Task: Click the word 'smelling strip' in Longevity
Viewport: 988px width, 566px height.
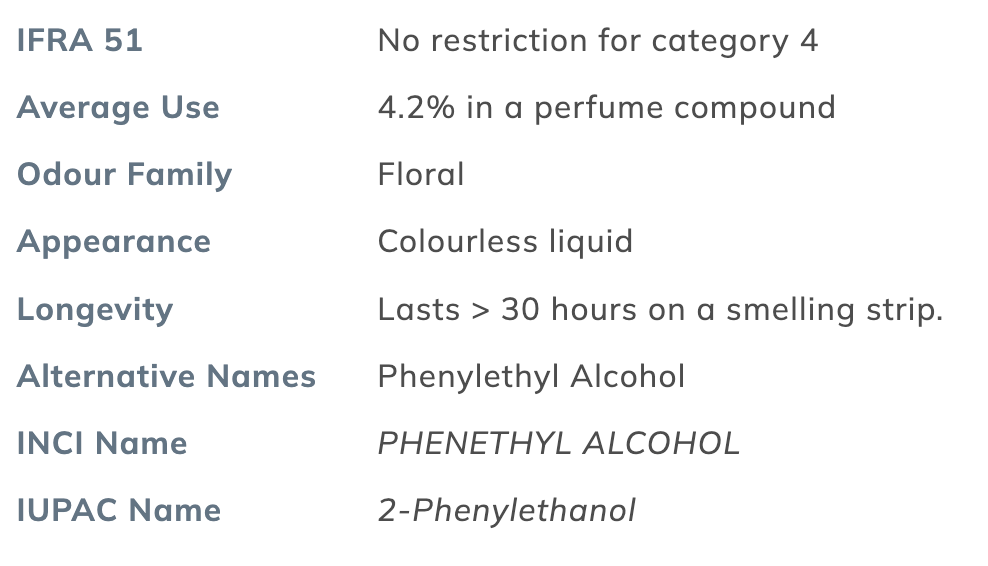Action: tap(834, 311)
